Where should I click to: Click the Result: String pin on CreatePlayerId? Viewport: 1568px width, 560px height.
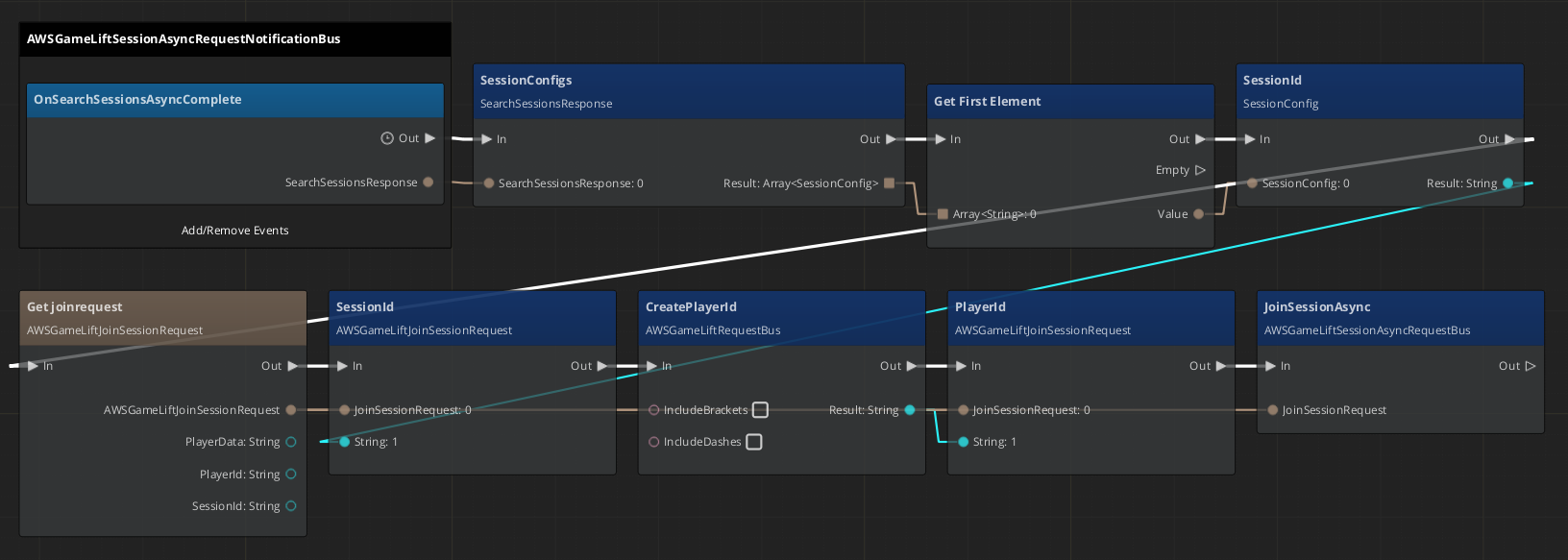coord(910,410)
